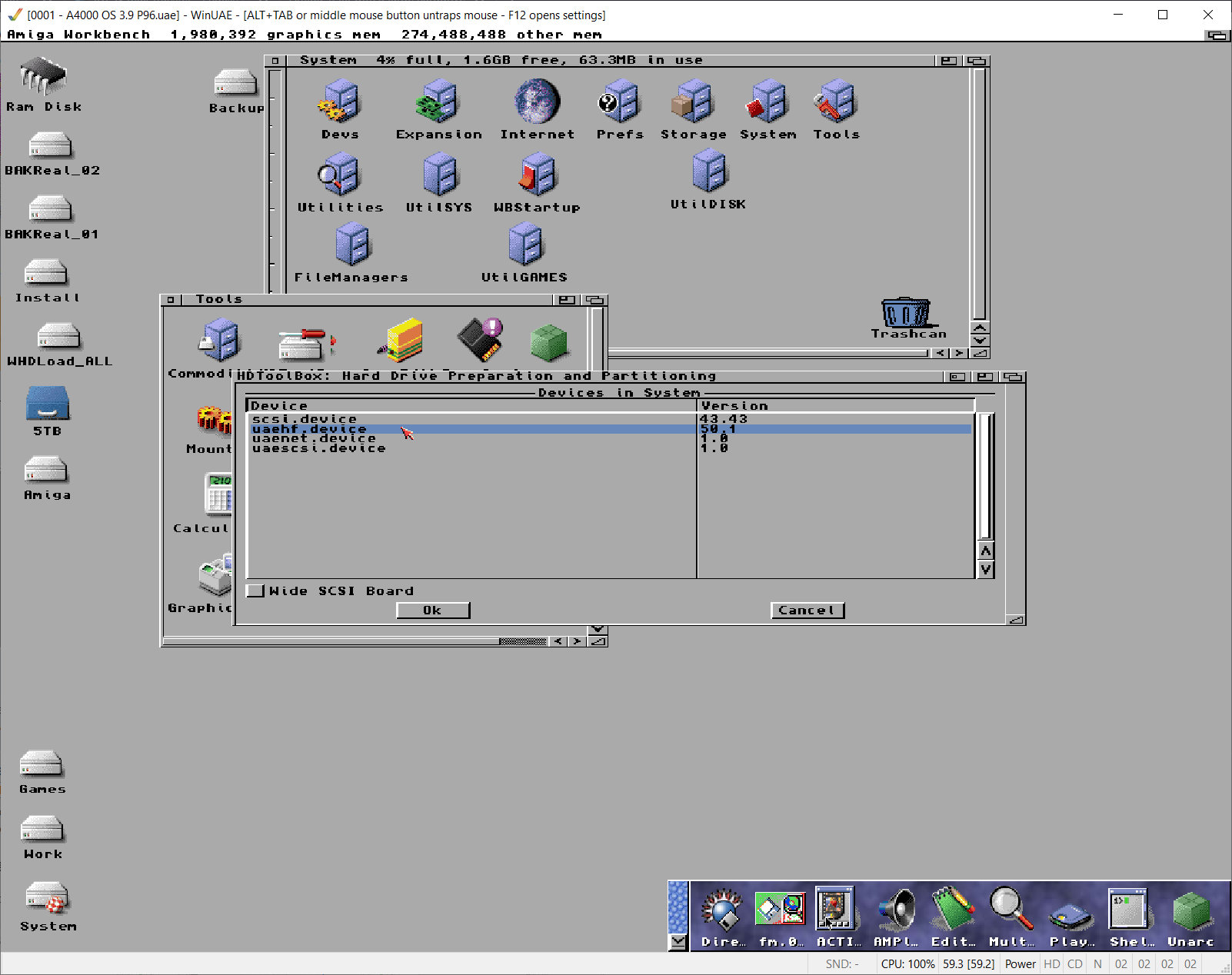Open the UtilSYS drawer icon
The height and width of the screenshot is (975, 1232).
point(439,182)
